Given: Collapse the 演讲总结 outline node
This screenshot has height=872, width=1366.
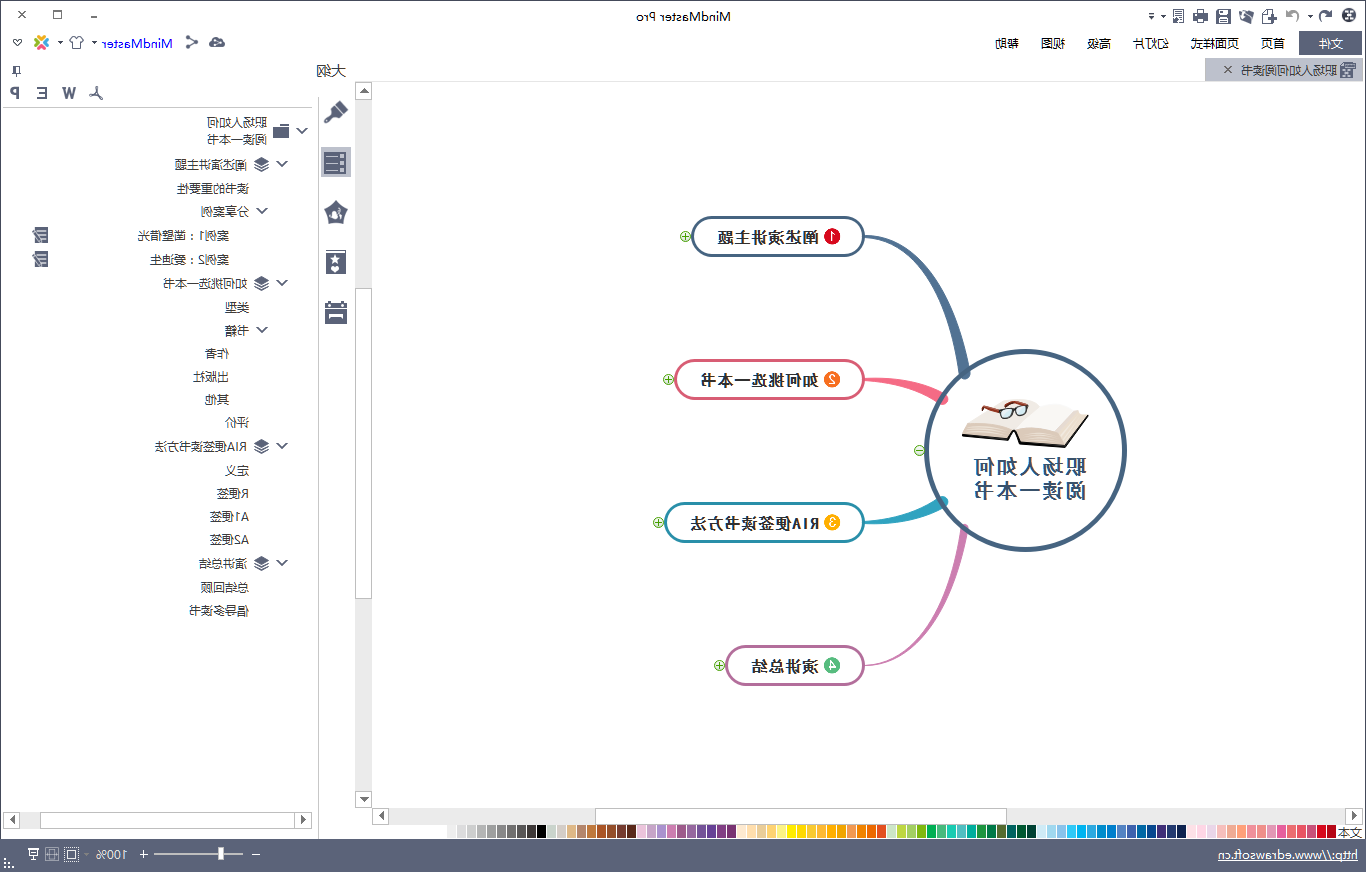Looking at the screenshot, I should click(x=282, y=563).
